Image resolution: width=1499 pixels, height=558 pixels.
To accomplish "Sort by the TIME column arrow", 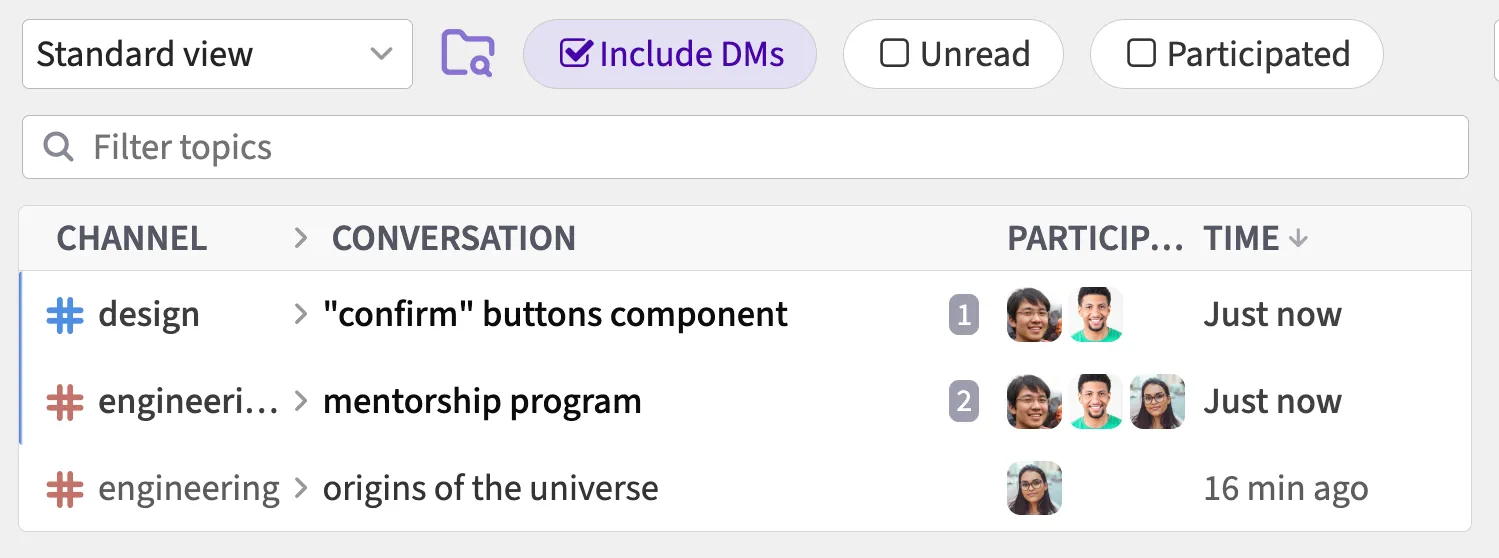I will [x=1298, y=238].
